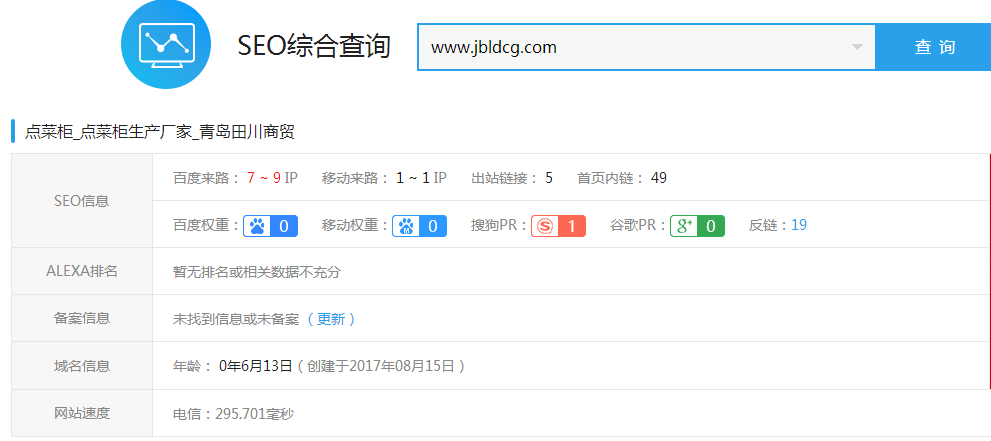Select the ALEXA排名 row header
991x441 pixels.
(81, 271)
